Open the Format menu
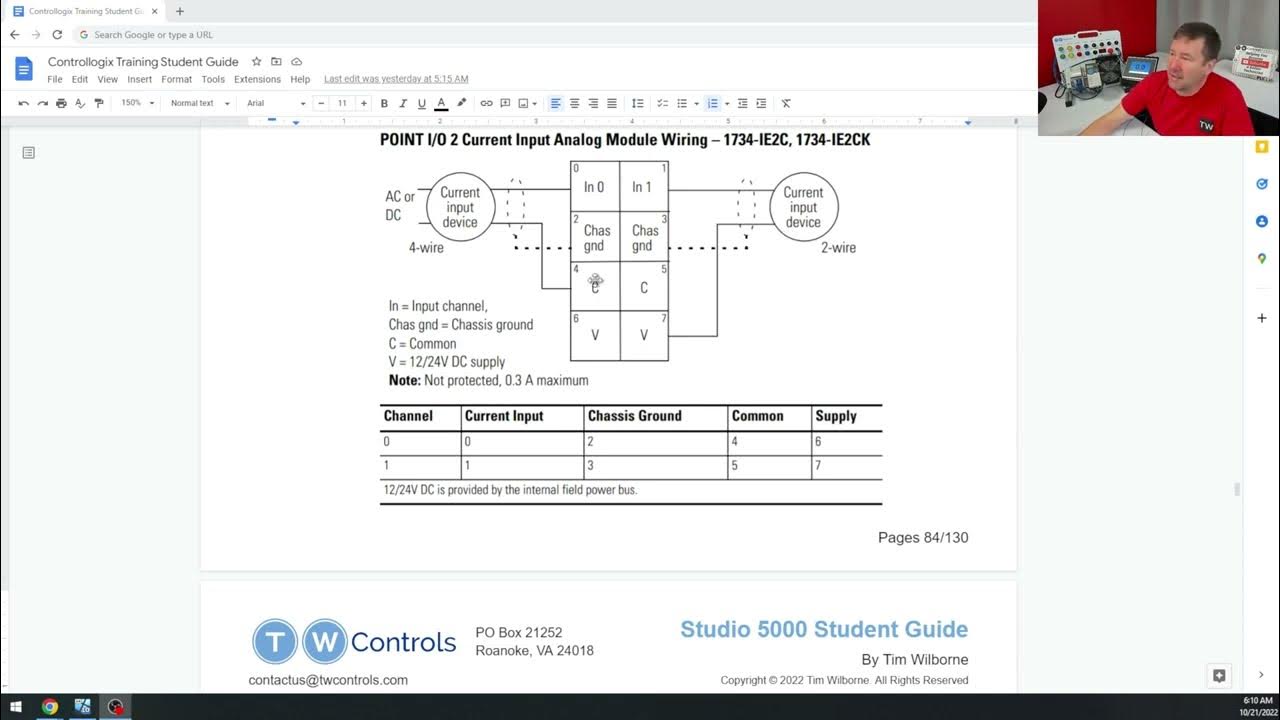Image resolution: width=1280 pixels, height=720 pixels. click(177, 79)
